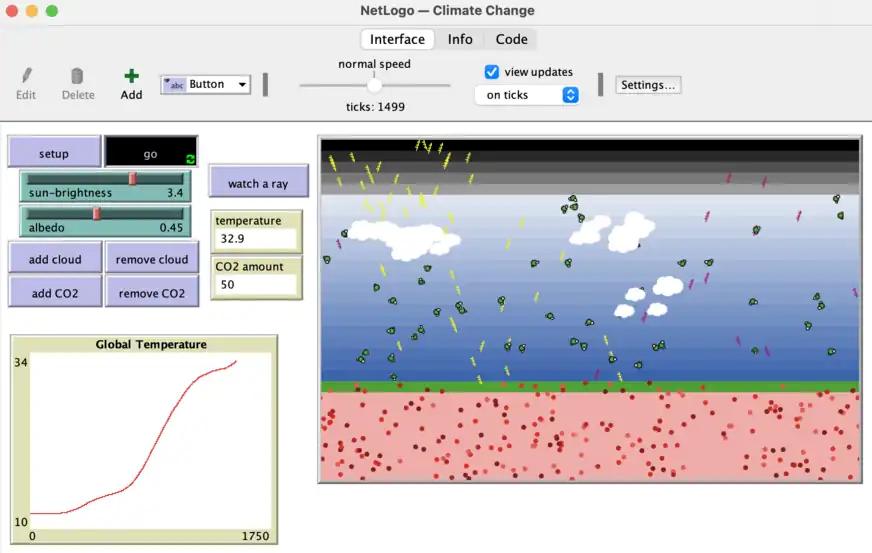Viewport: 872px width, 553px height.
Task: Toggle the go forever button
Action: click(150, 153)
